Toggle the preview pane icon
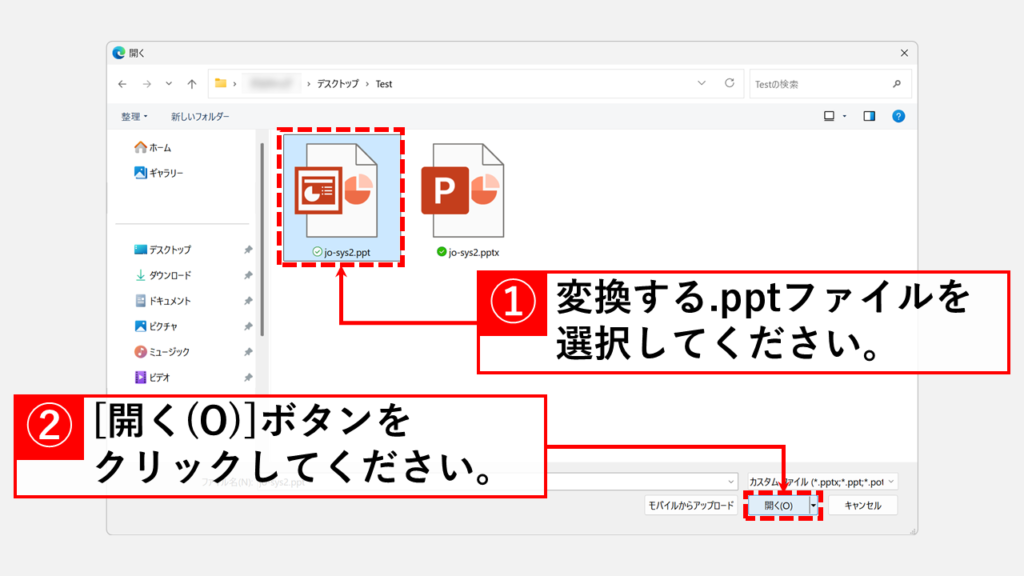 (x=869, y=116)
